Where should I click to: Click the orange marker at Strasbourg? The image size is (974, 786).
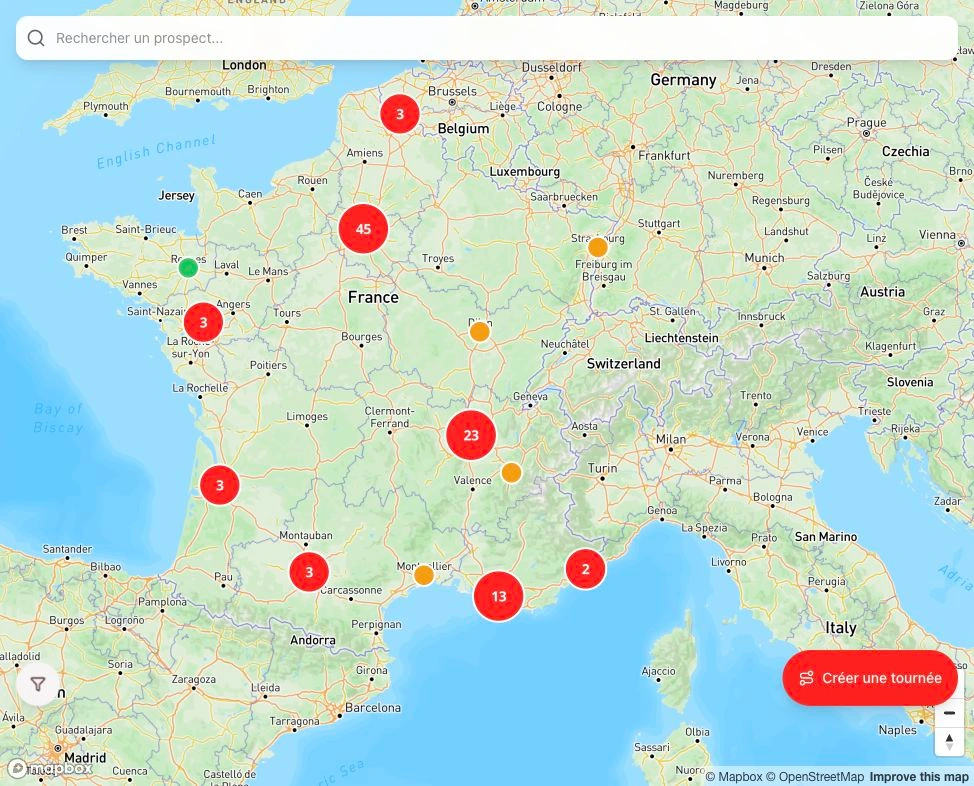pyautogui.click(x=598, y=247)
